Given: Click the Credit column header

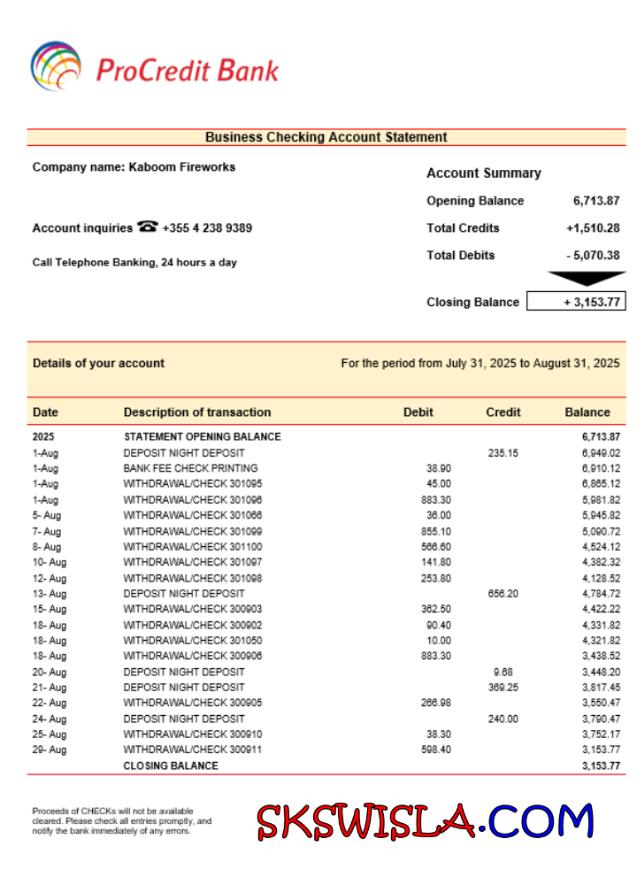Looking at the screenshot, I should (x=503, y=412).
